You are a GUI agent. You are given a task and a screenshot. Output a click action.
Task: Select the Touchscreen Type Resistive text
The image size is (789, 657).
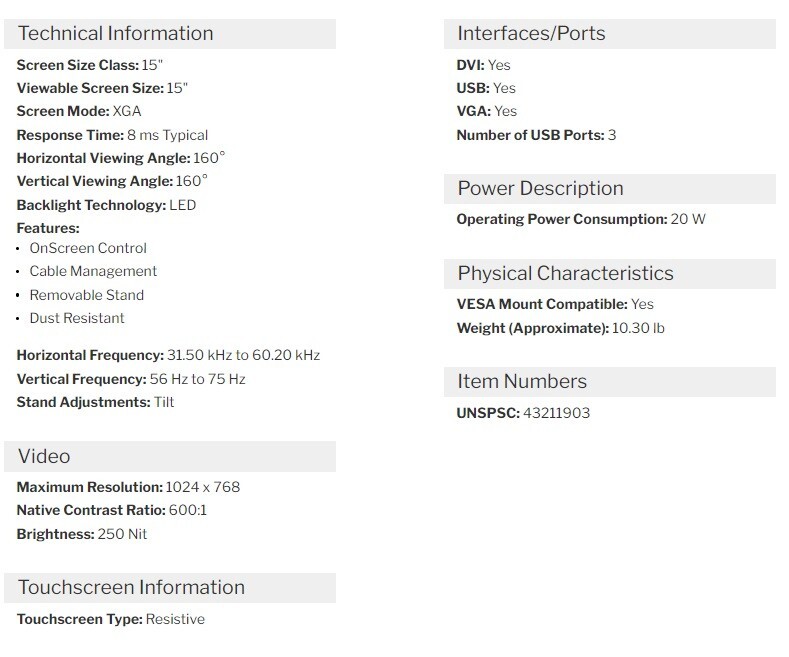click(x=175, y=619)
